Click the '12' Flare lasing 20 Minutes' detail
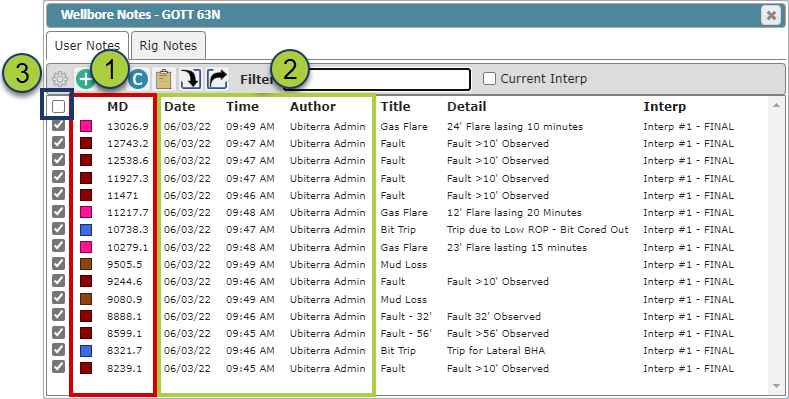Viewport: 789px width, 399px height. pos(514,212)
